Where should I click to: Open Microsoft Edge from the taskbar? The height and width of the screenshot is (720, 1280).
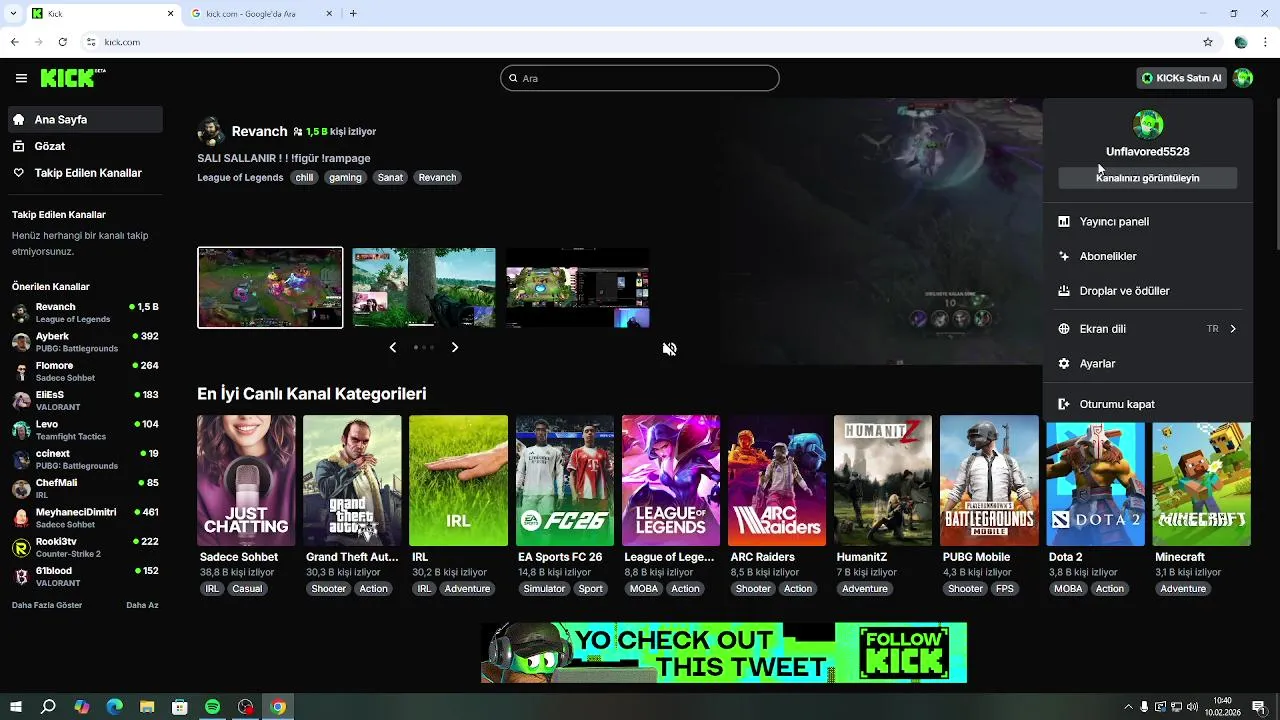point(114,707)
